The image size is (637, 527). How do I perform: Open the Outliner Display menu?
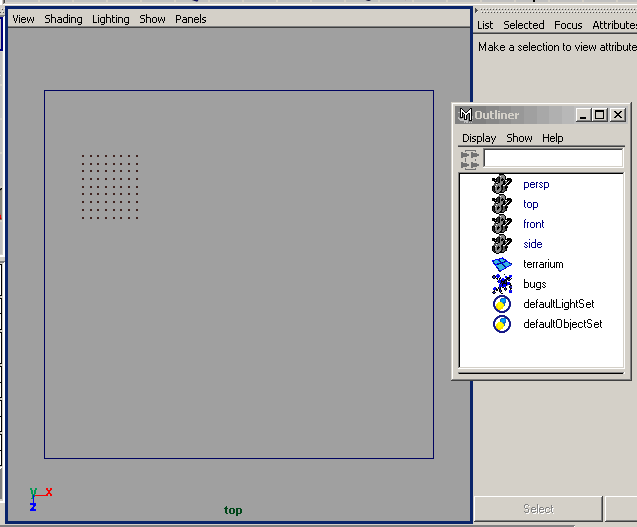[479, 138]
